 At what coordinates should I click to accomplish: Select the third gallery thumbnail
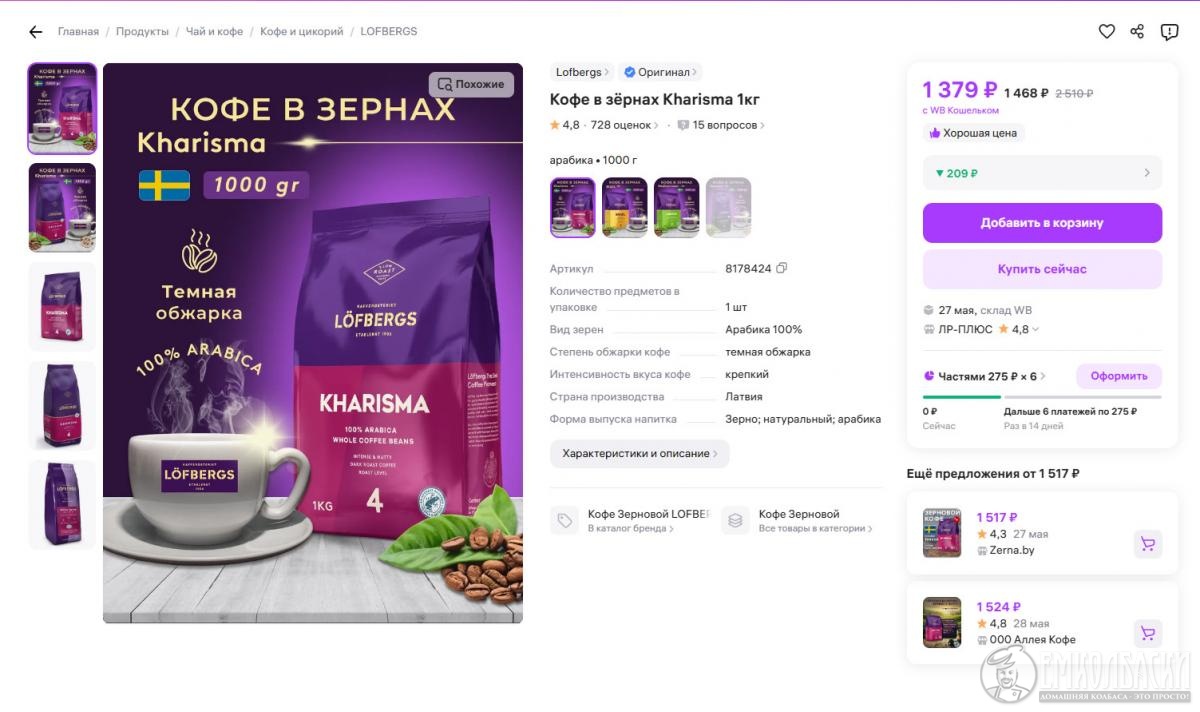pyautogui.click(x=62, y=306)
